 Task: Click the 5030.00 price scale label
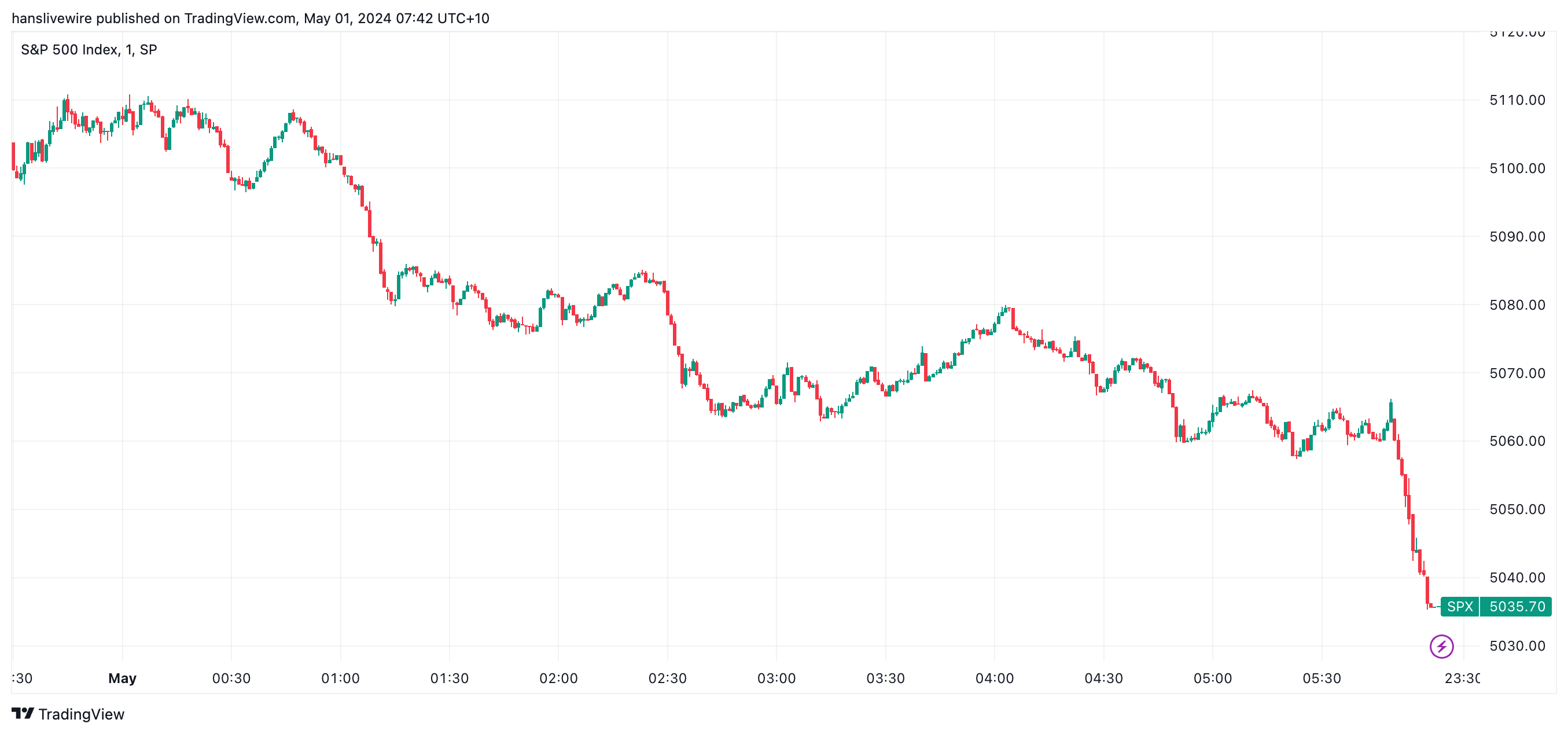(x=1517, y=645)
